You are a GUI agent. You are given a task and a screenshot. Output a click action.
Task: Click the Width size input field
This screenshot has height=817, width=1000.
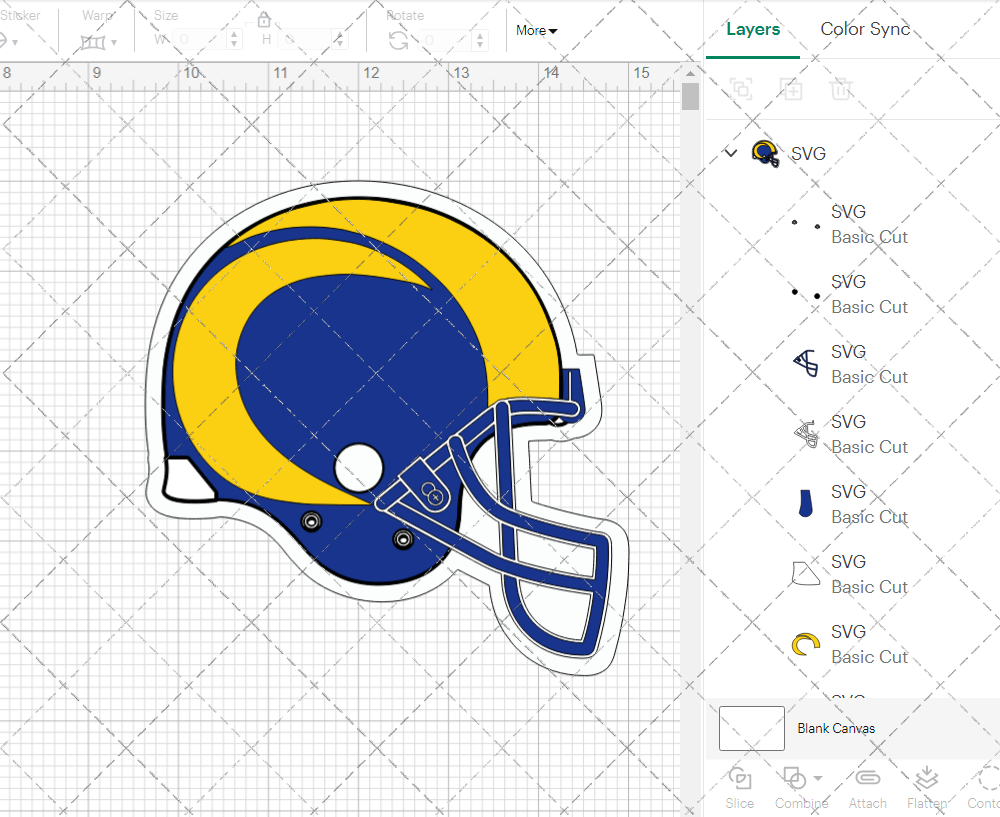click(x=200, y=40)
